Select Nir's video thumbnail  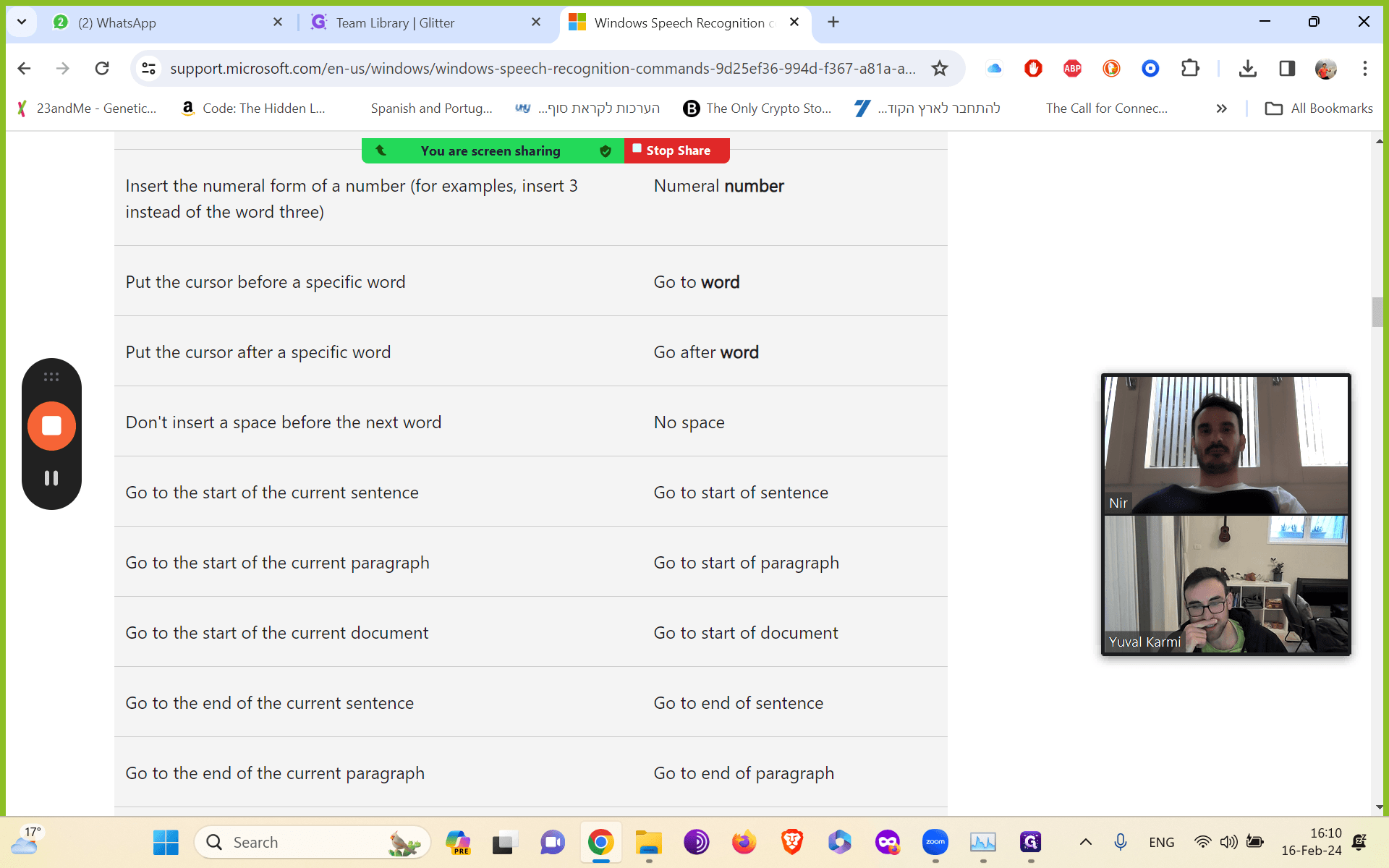point(1226,444)
